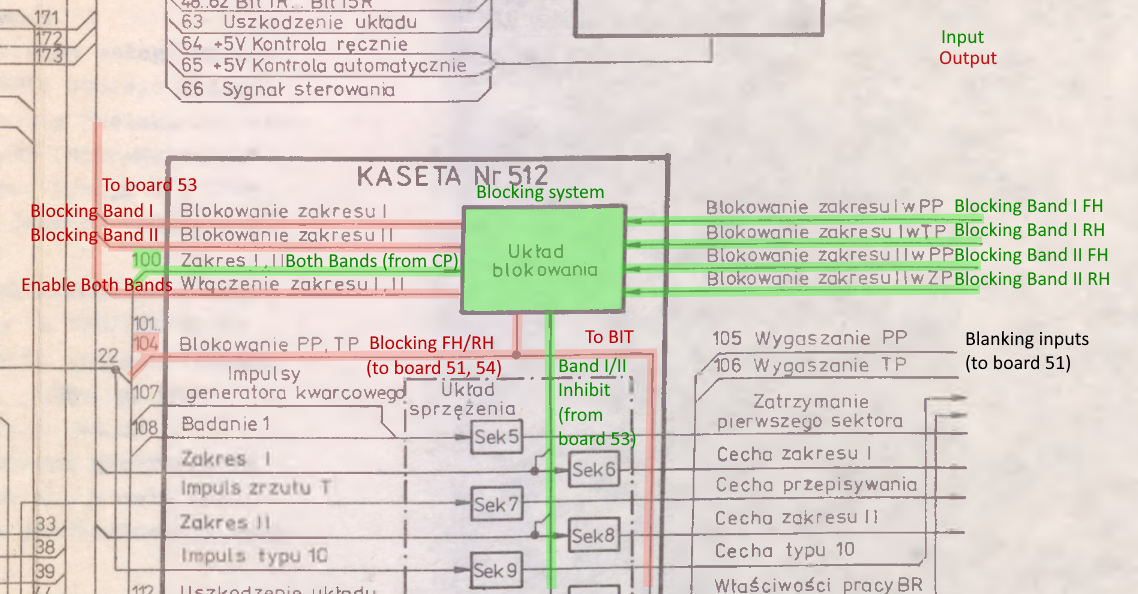Click the '65 +5V Kontrola automatycznie' row
Viewport: 1138px width, 594px height.
coord(324,65)
